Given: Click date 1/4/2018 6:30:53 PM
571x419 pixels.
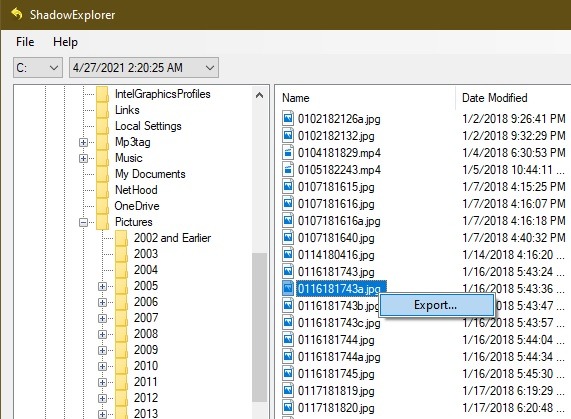Looking at the screenshot, I should tap(514, 153).
